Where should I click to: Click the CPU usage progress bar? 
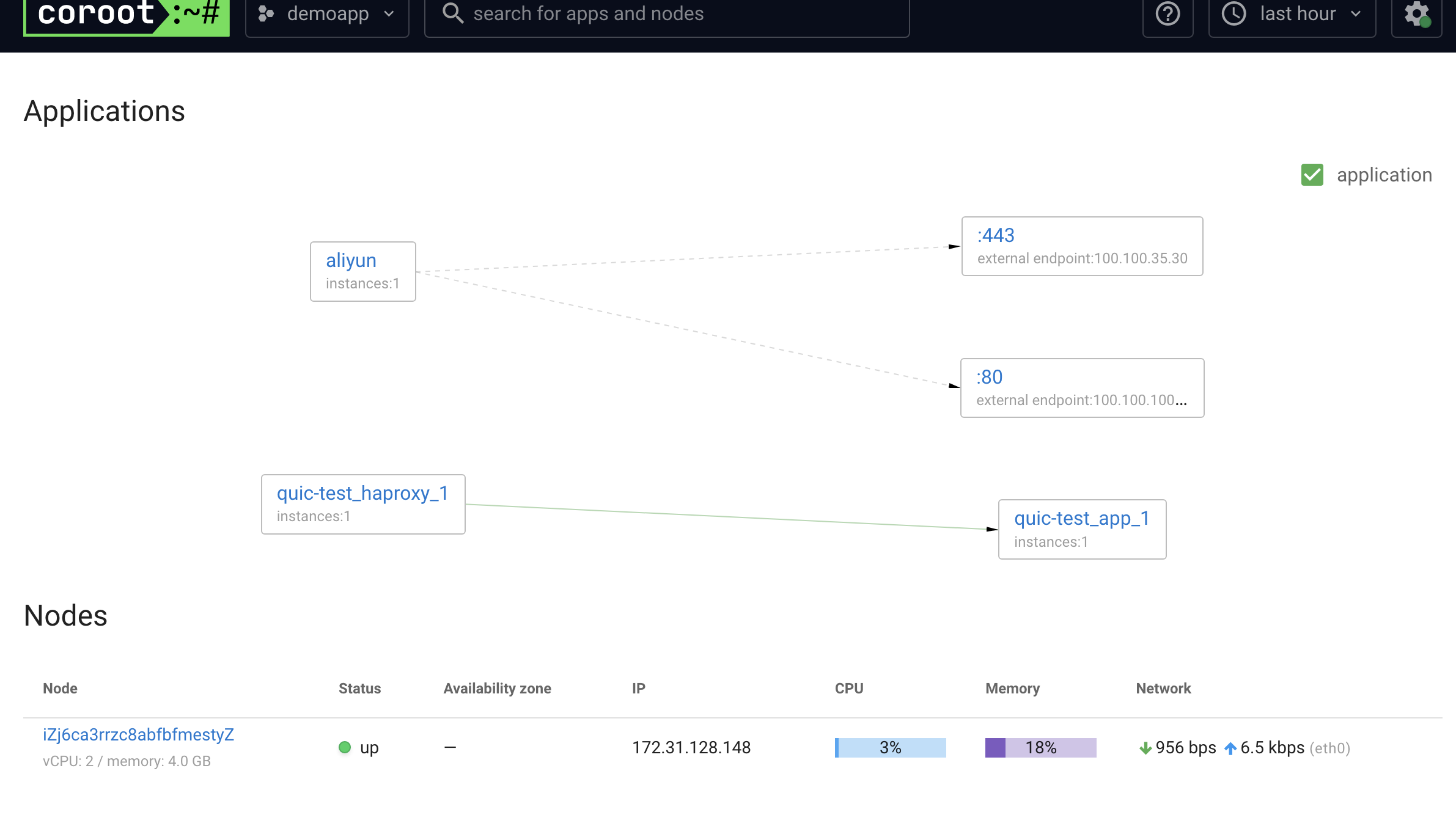coord(891,748)
